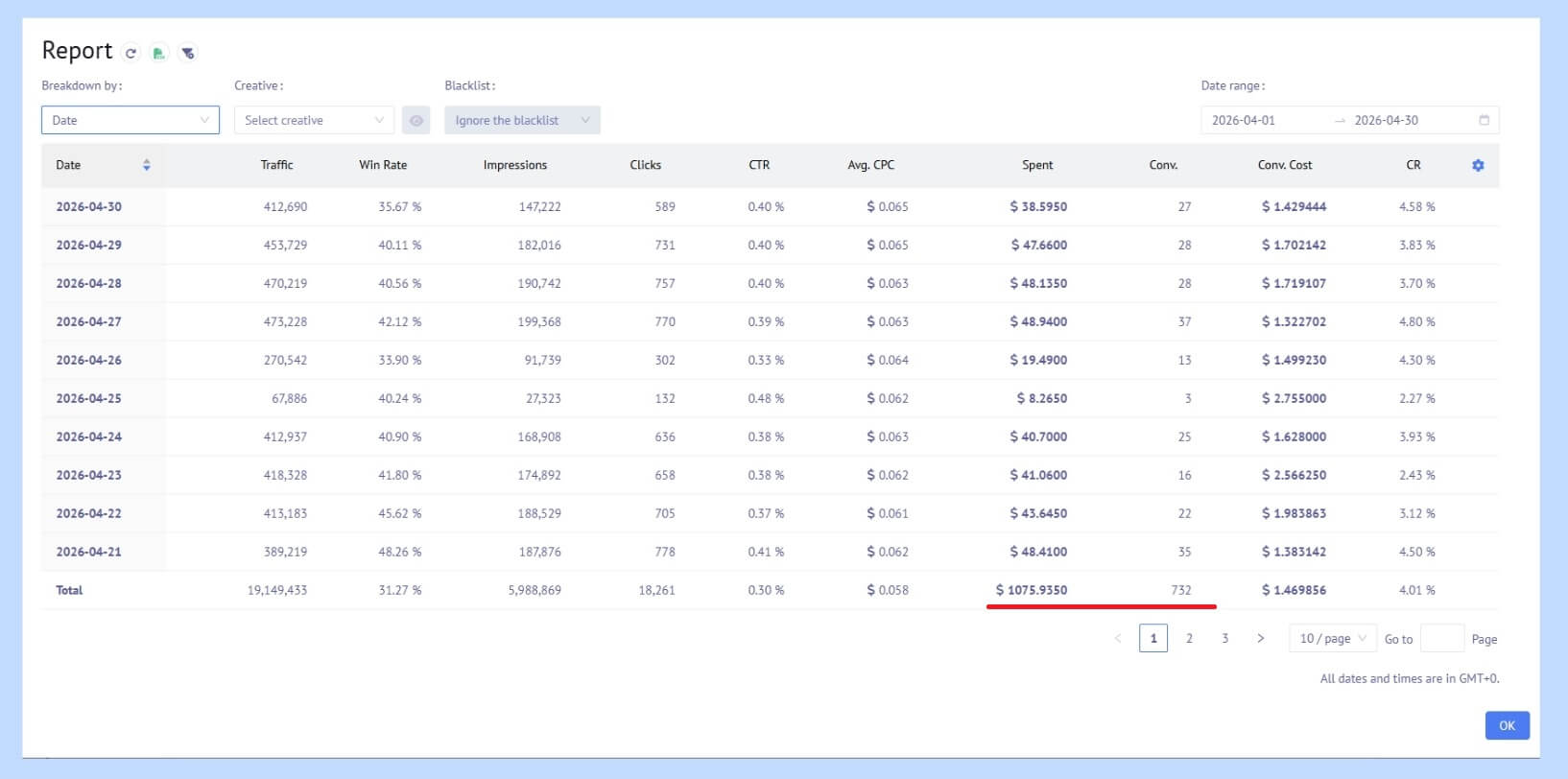Click the Conv. column header
Image resolution: width=1568 pixels, height=779 pixels.
pos(1163,165)
